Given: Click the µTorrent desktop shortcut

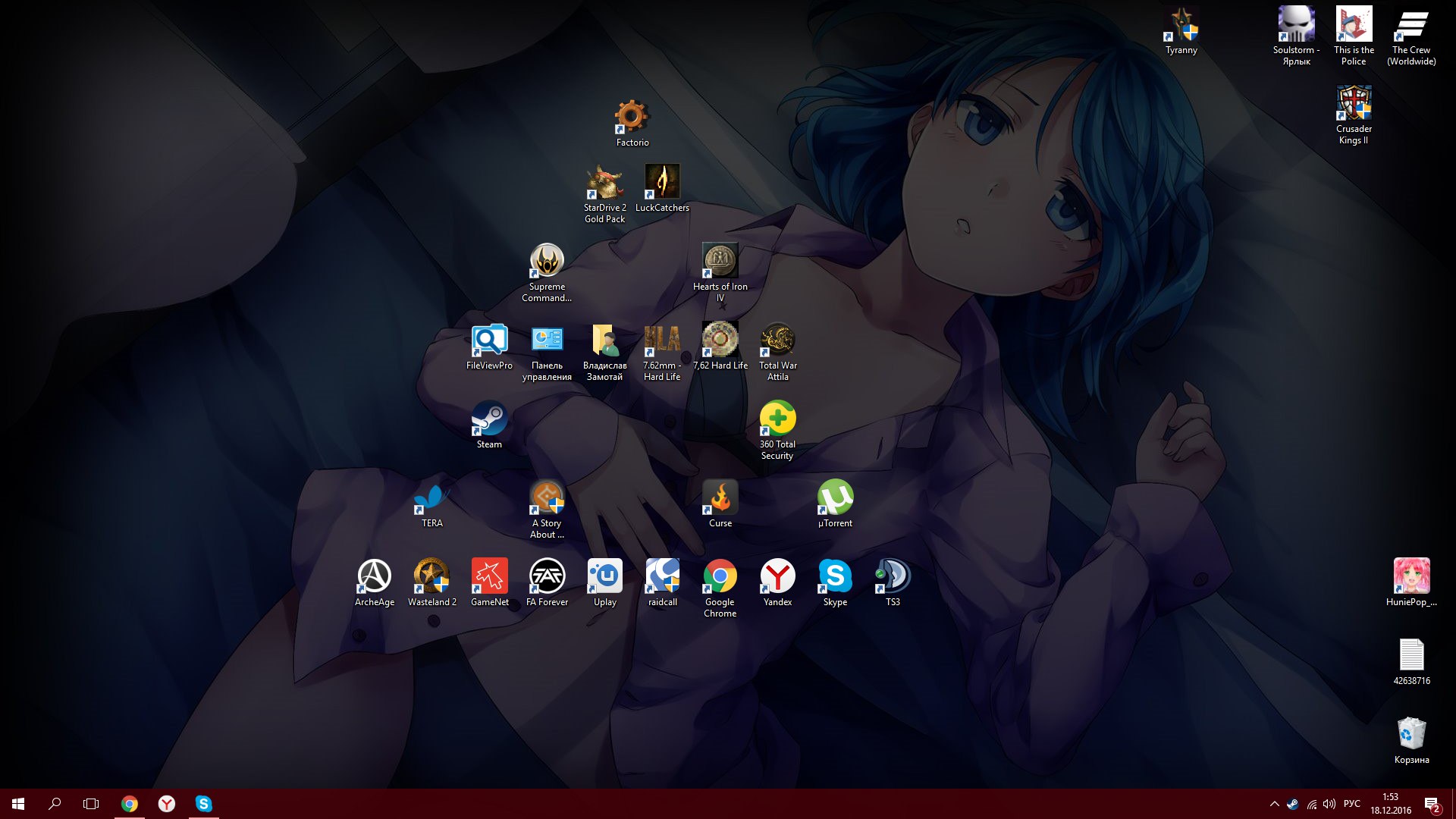Looking at the screenshot, I should pos(835,498).
